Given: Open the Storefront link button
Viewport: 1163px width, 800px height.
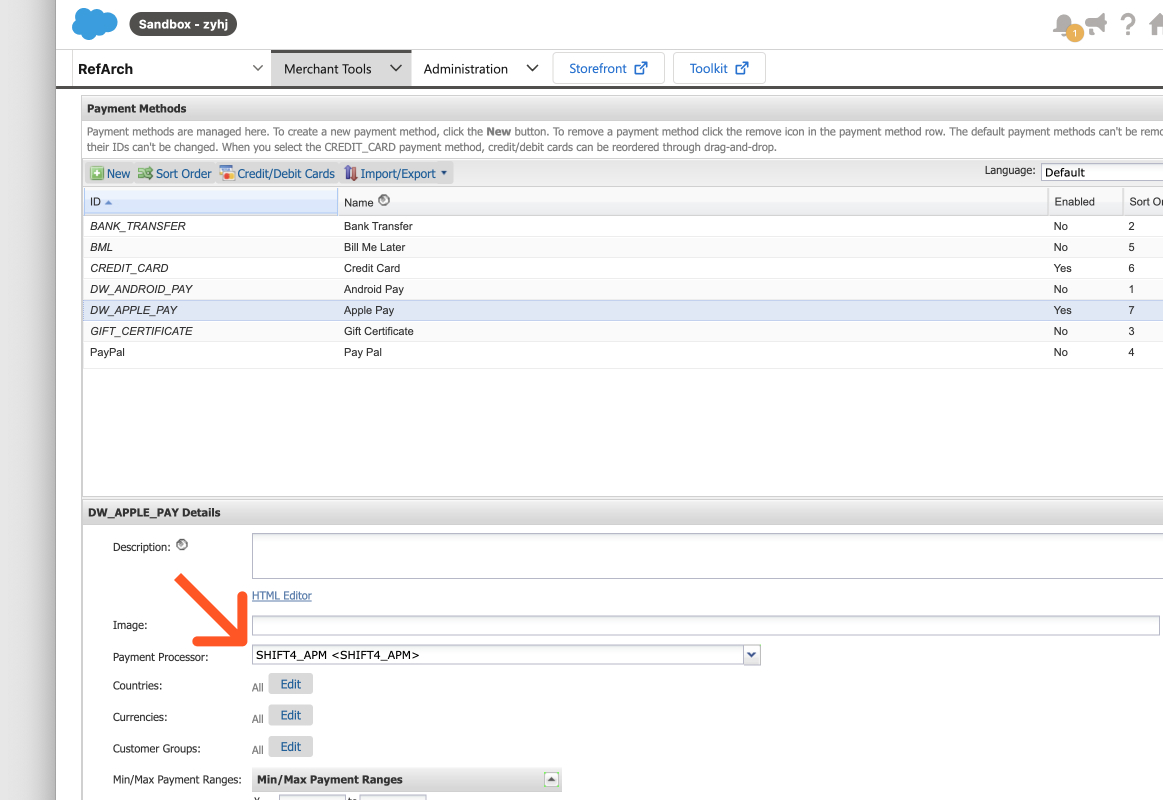Looking at the screenshot, I should (x=608, y=68).
